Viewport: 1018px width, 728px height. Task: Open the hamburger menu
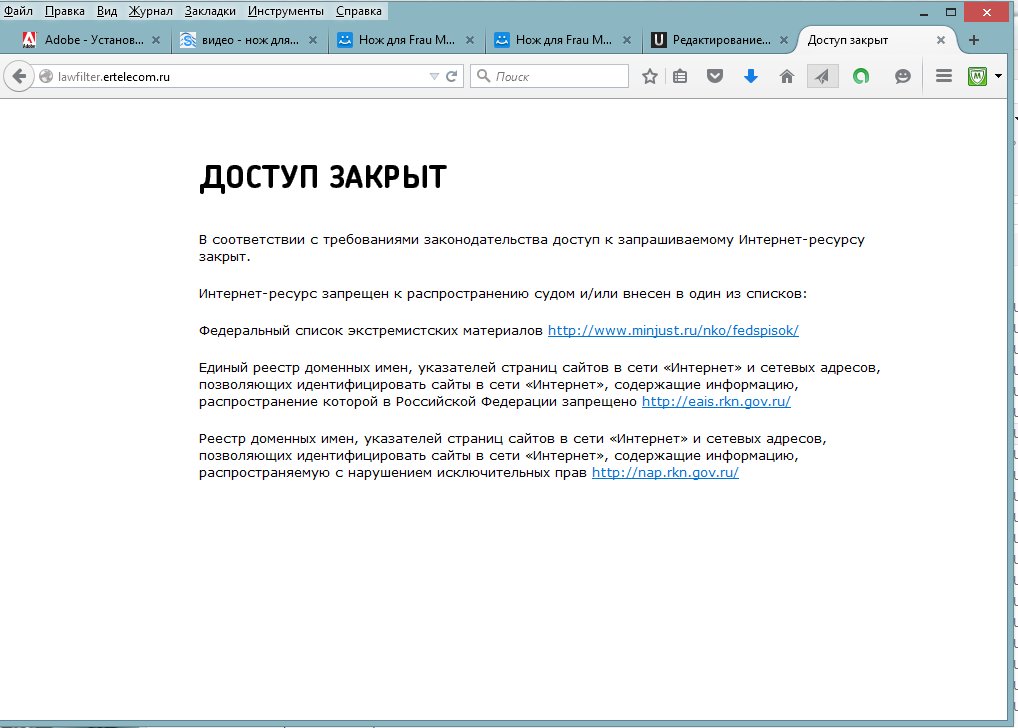(x=943, y=77)
